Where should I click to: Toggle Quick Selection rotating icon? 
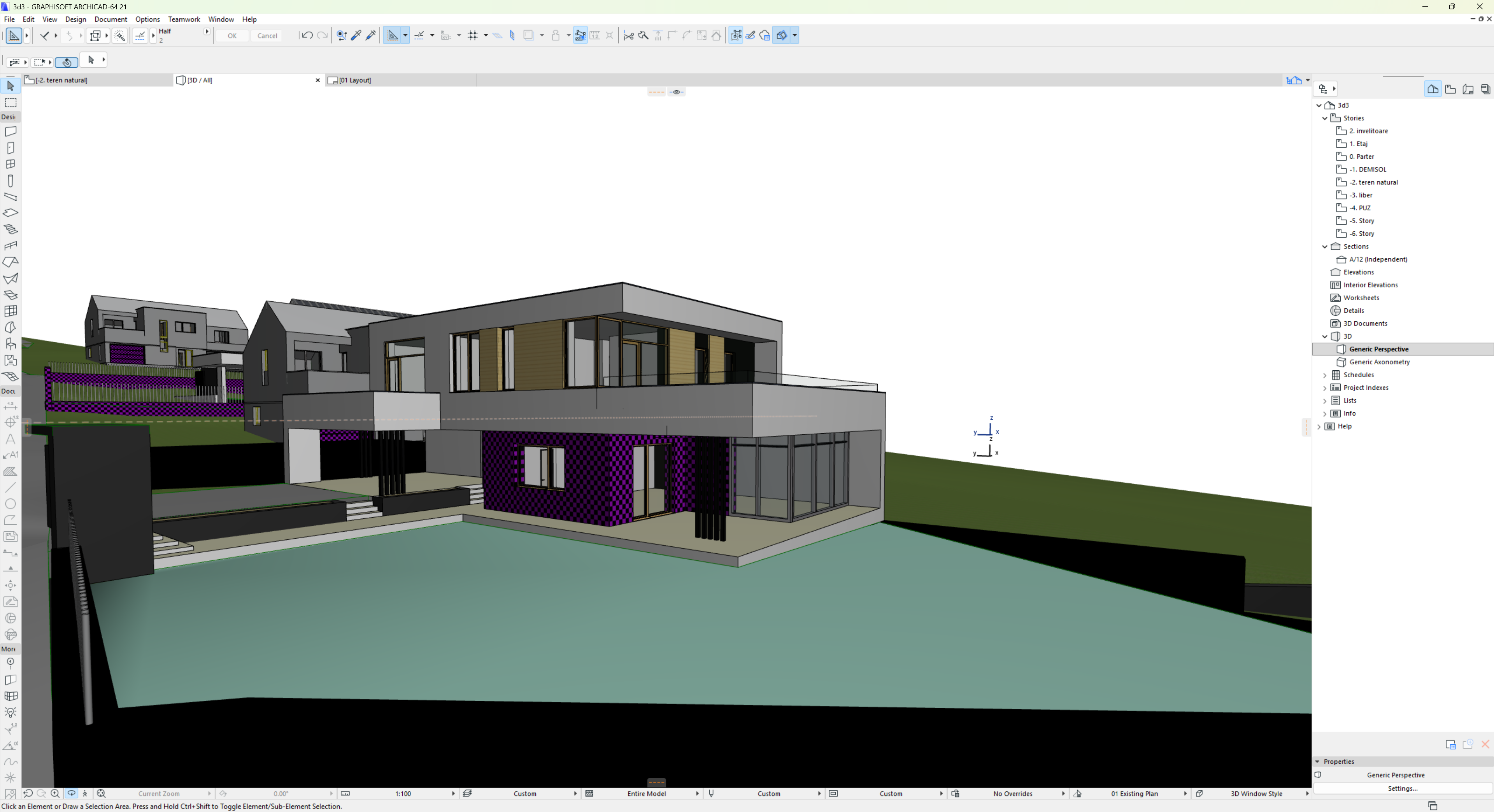[x=67, y=62]
